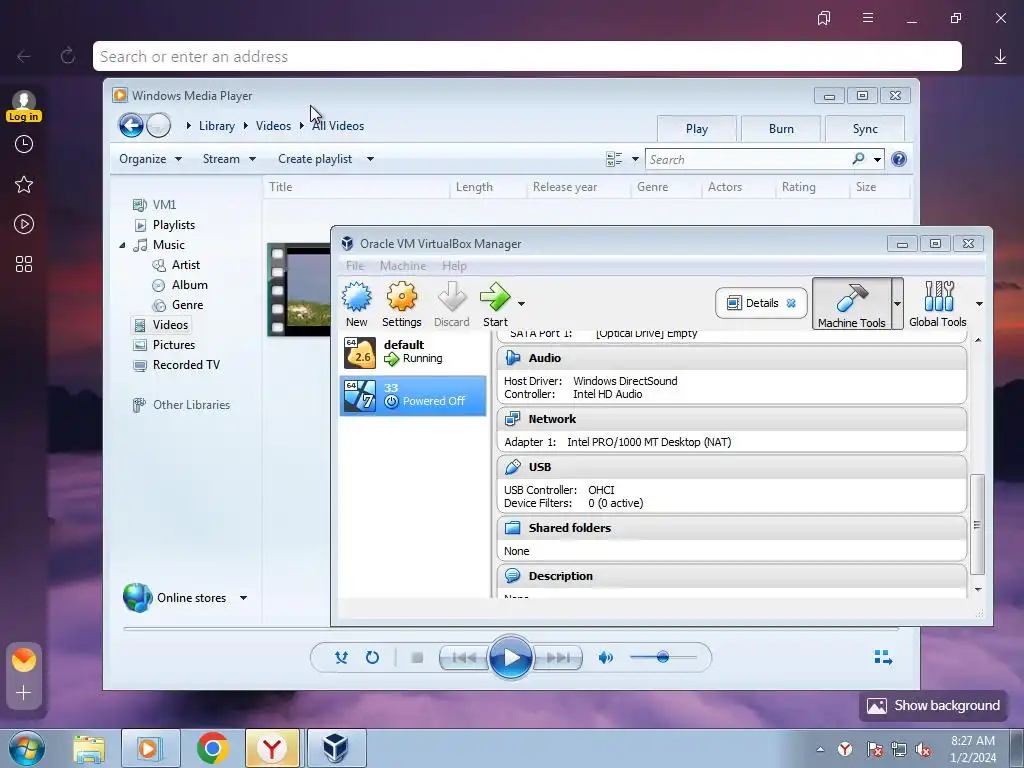Reload page in browser
Viewport: 1024px width, 768px height.
pos(68,56)
